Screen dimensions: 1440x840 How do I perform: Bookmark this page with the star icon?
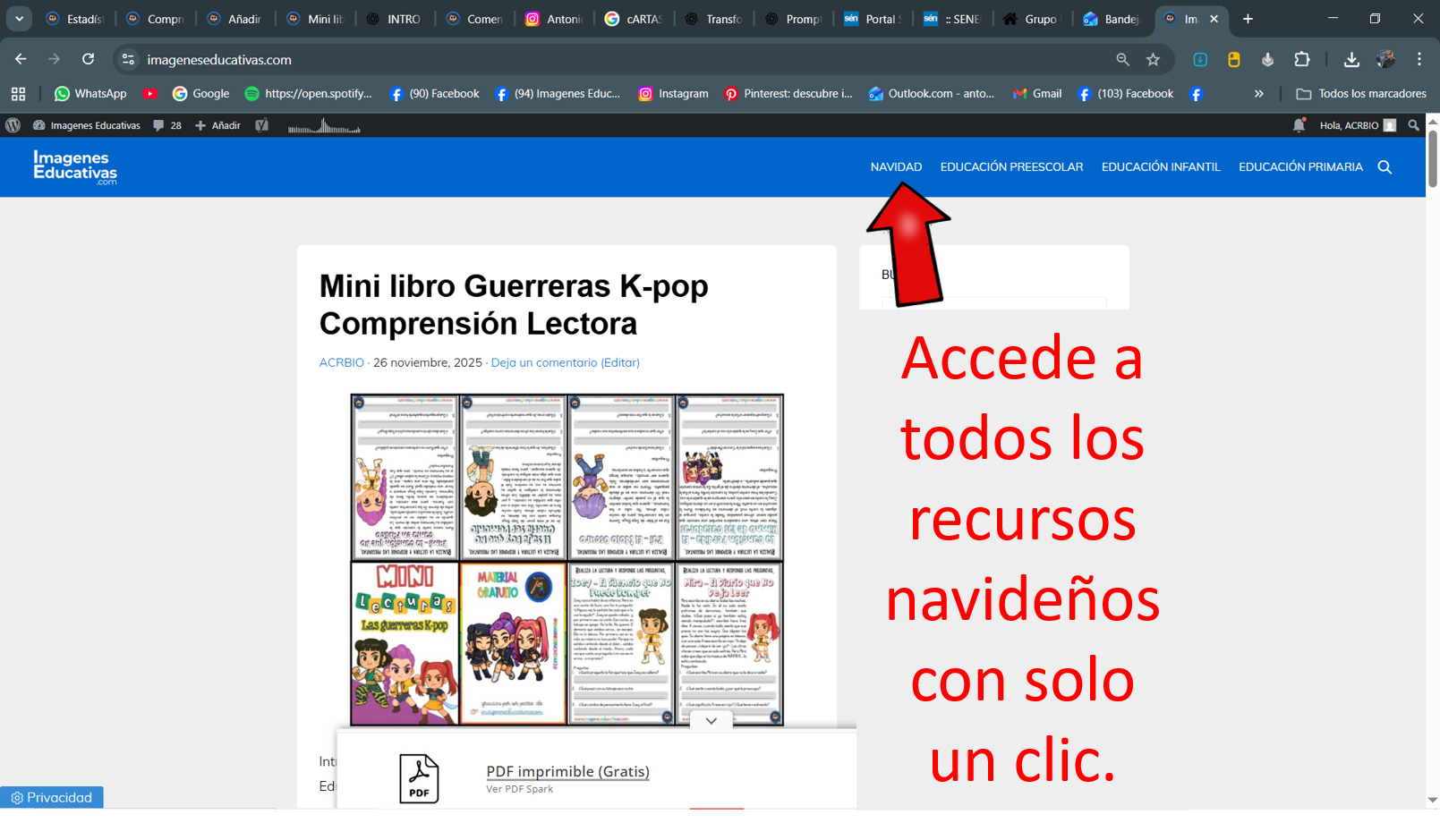(x=1153, y=60)
